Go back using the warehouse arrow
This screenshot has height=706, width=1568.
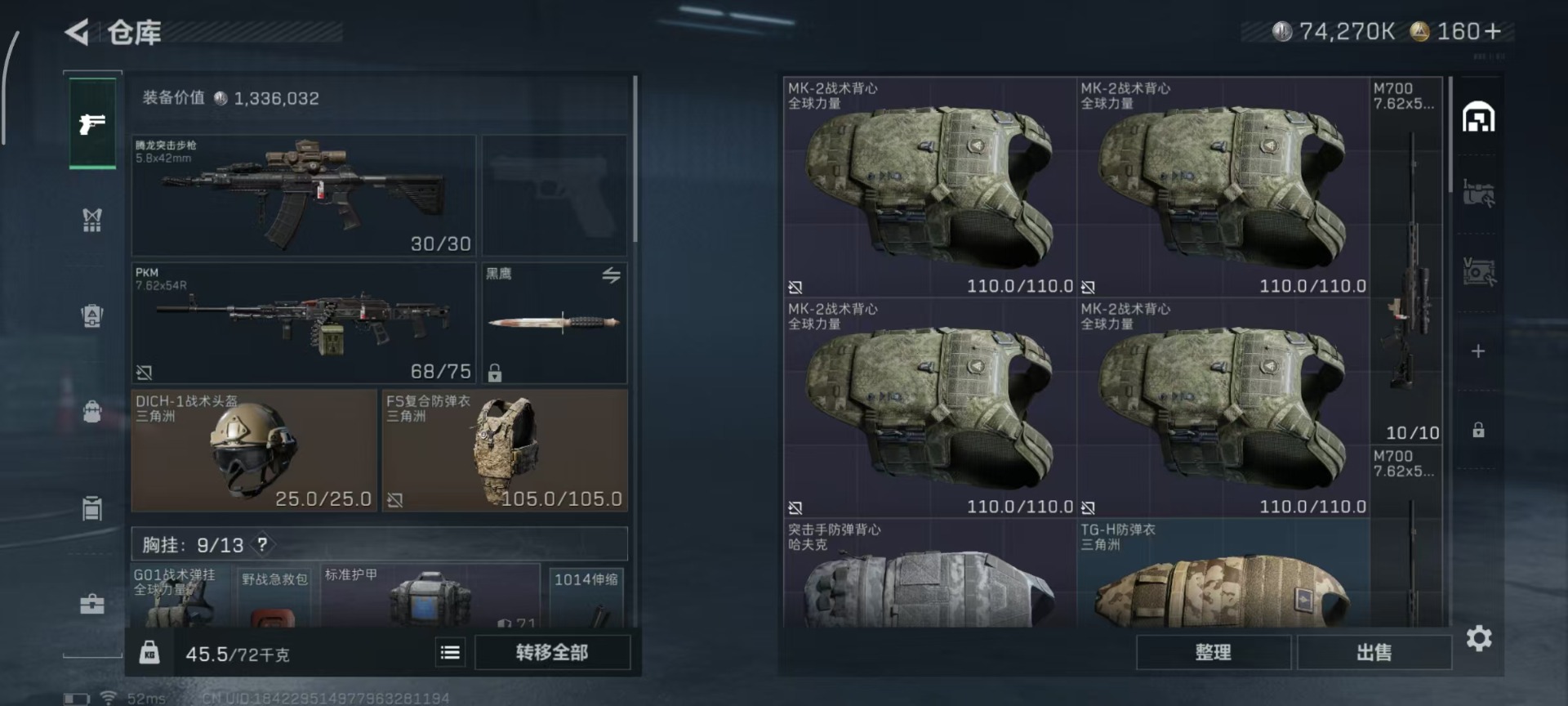[78, 33]
